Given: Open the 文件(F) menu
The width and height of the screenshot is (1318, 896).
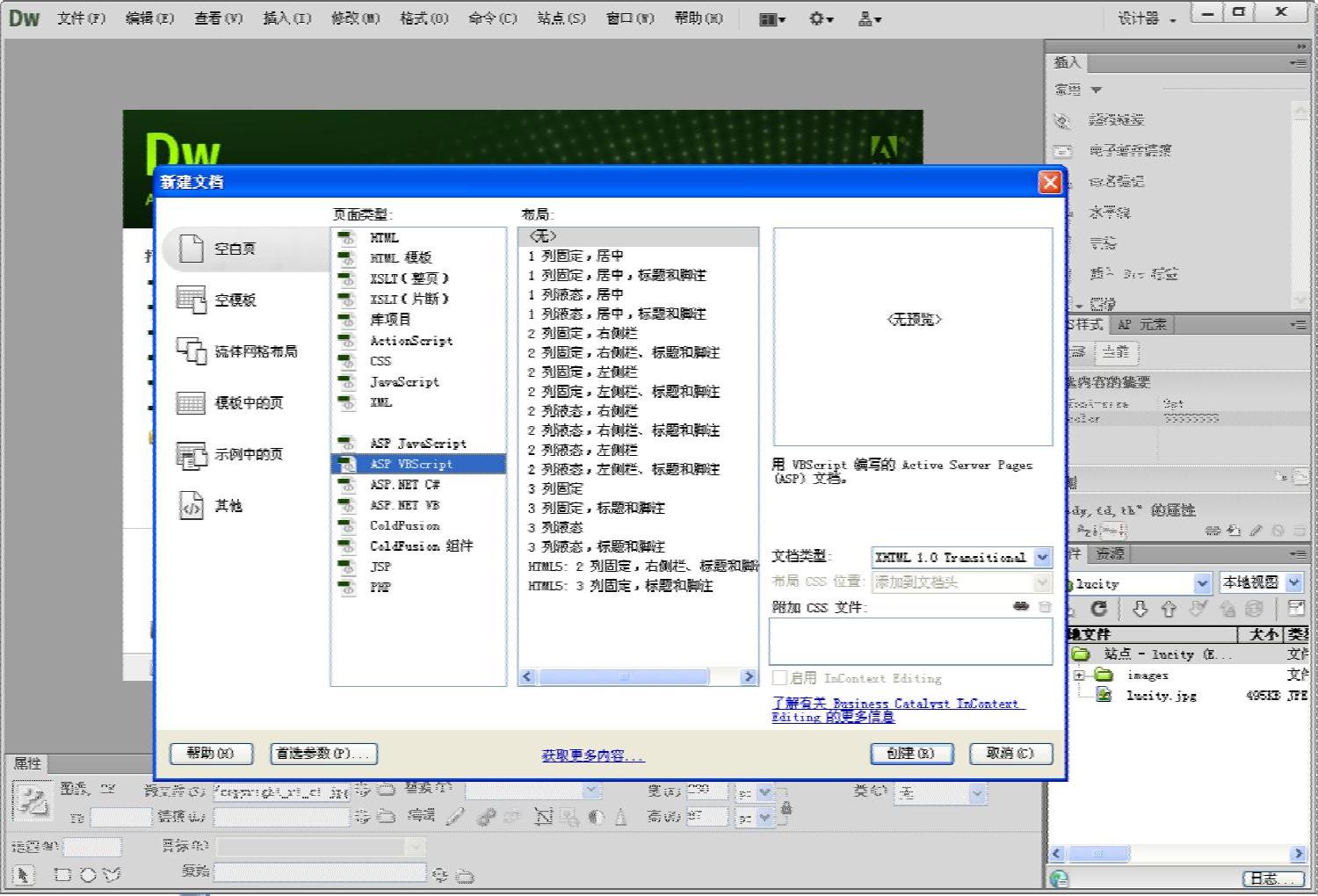Looking at the screenshot, I should (81, 18).
